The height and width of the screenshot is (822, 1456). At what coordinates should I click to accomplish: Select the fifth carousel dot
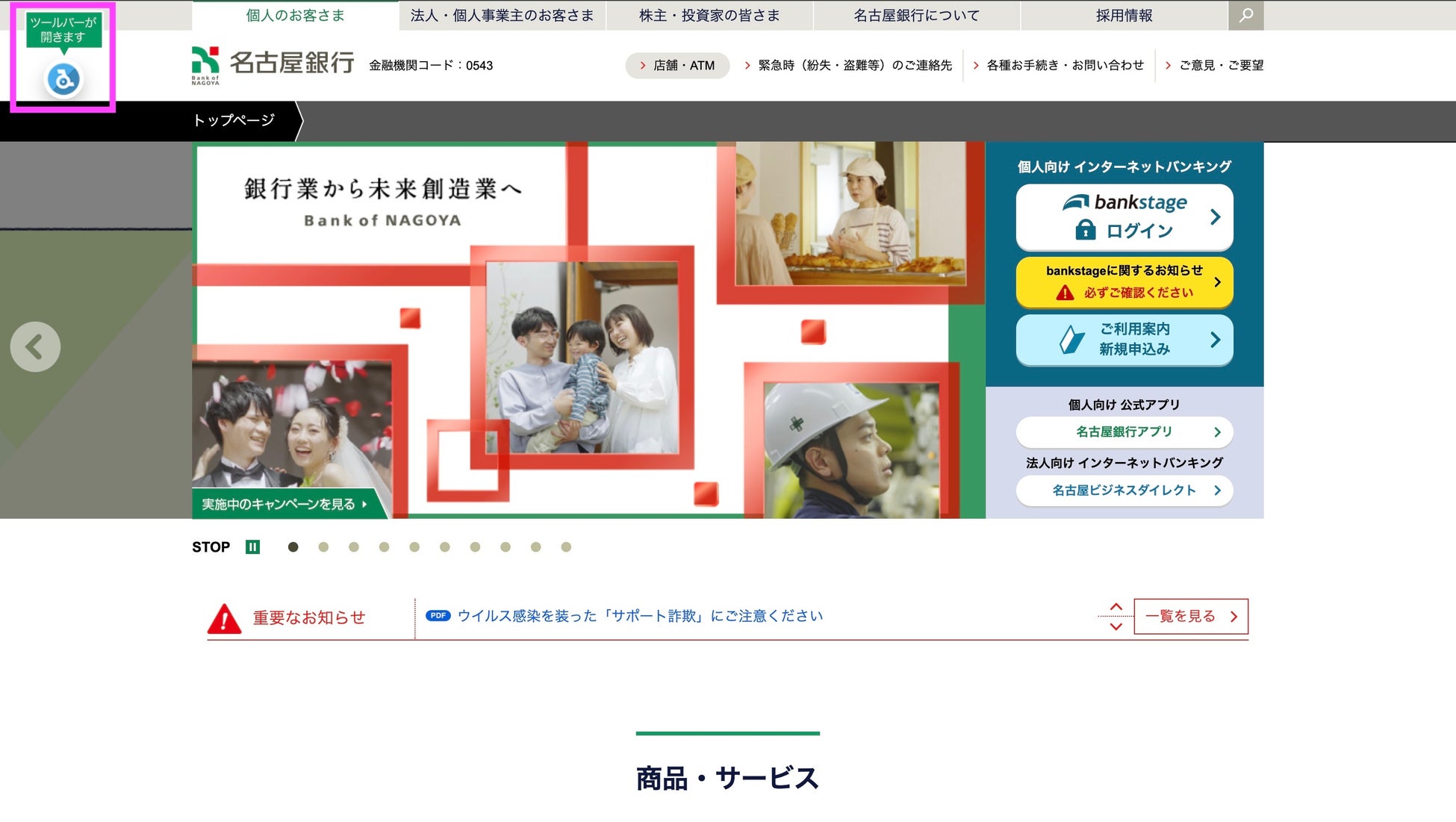pyautogui.click(x=414, y=547)
